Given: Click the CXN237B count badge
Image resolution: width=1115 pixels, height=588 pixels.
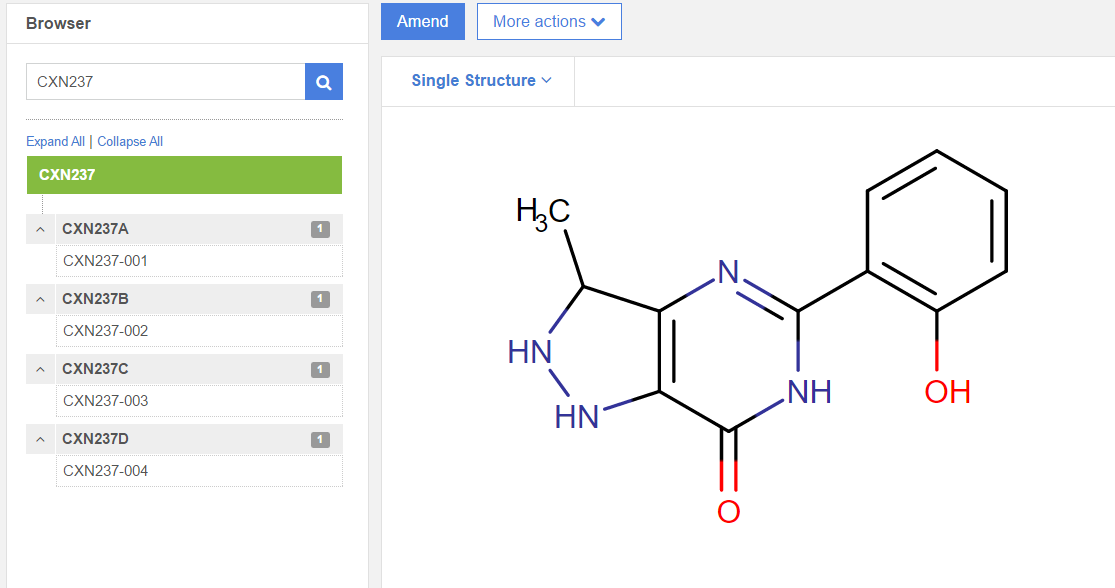Looking at the screenshot, I should (x=320, y=299).
